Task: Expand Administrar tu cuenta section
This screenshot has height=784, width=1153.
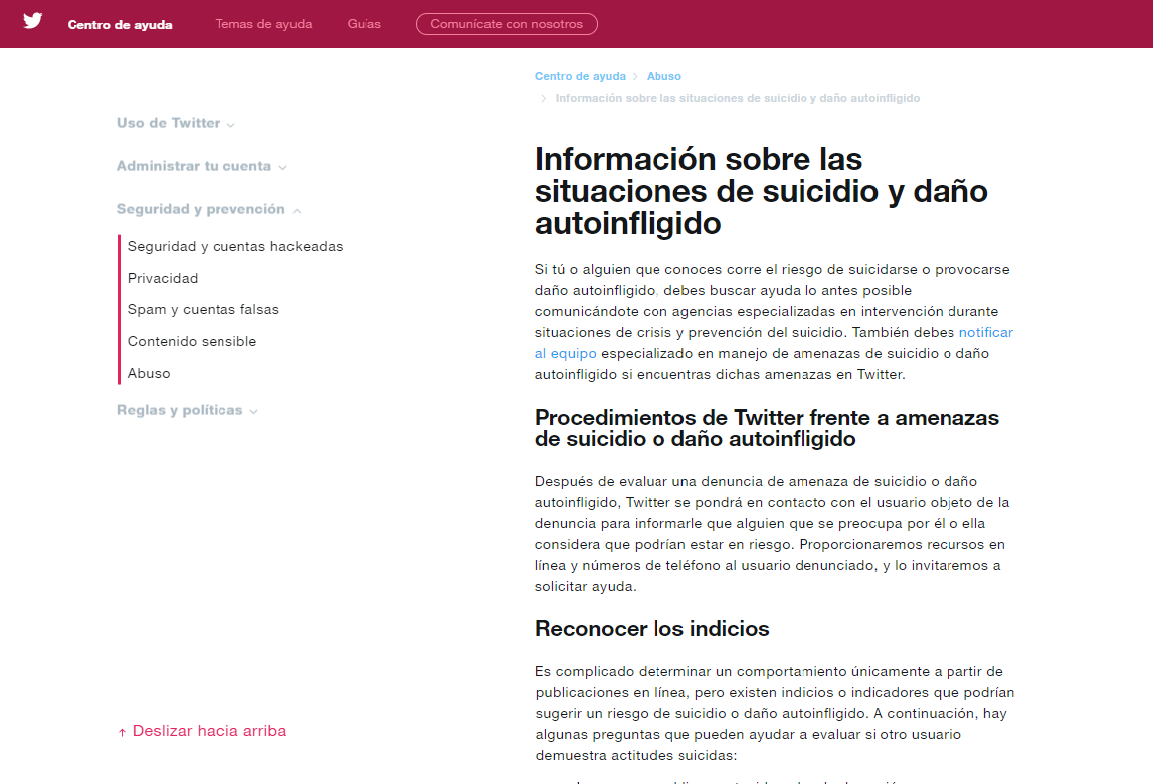Action: pos(201,166)
